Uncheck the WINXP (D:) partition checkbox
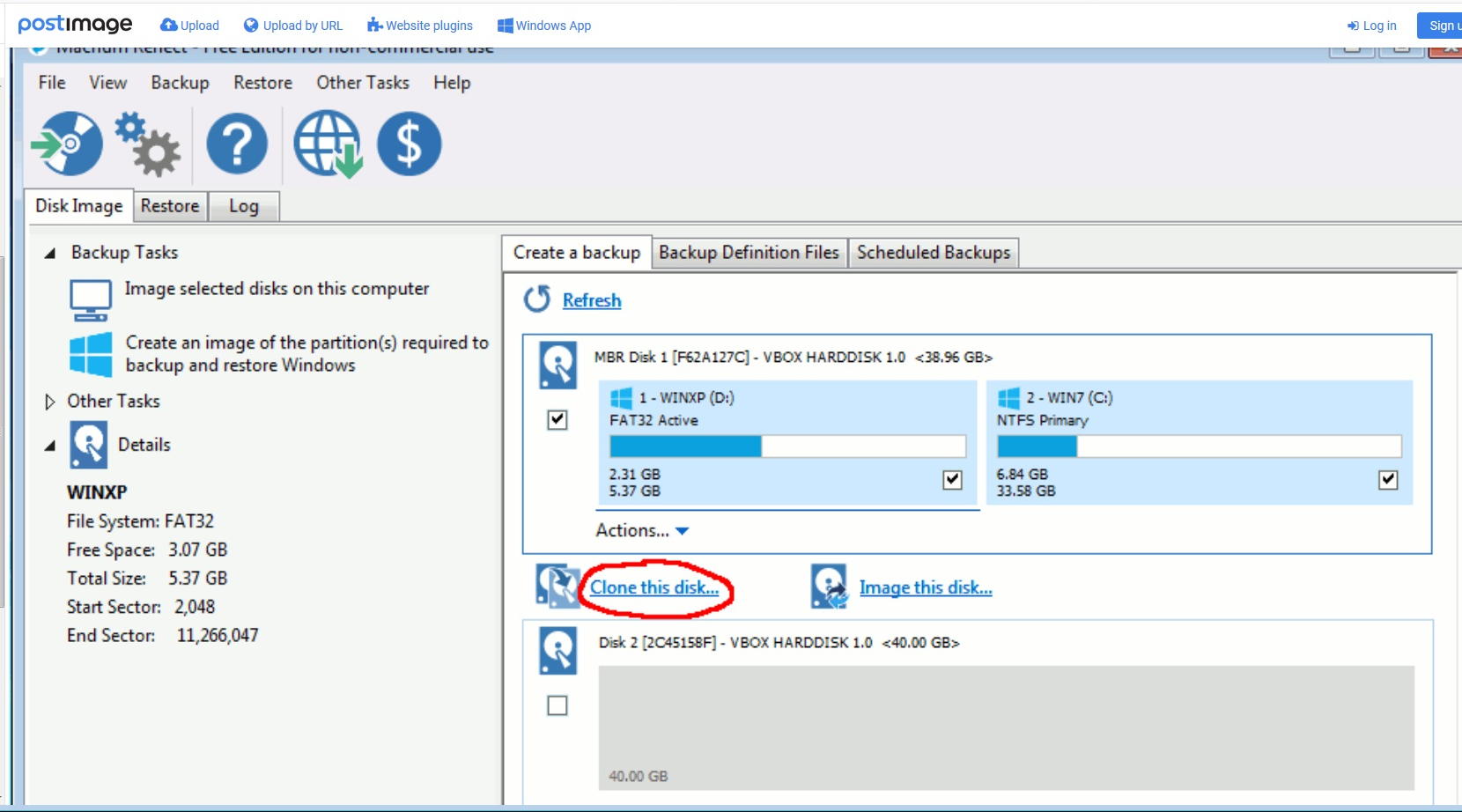 click(952, 480)
